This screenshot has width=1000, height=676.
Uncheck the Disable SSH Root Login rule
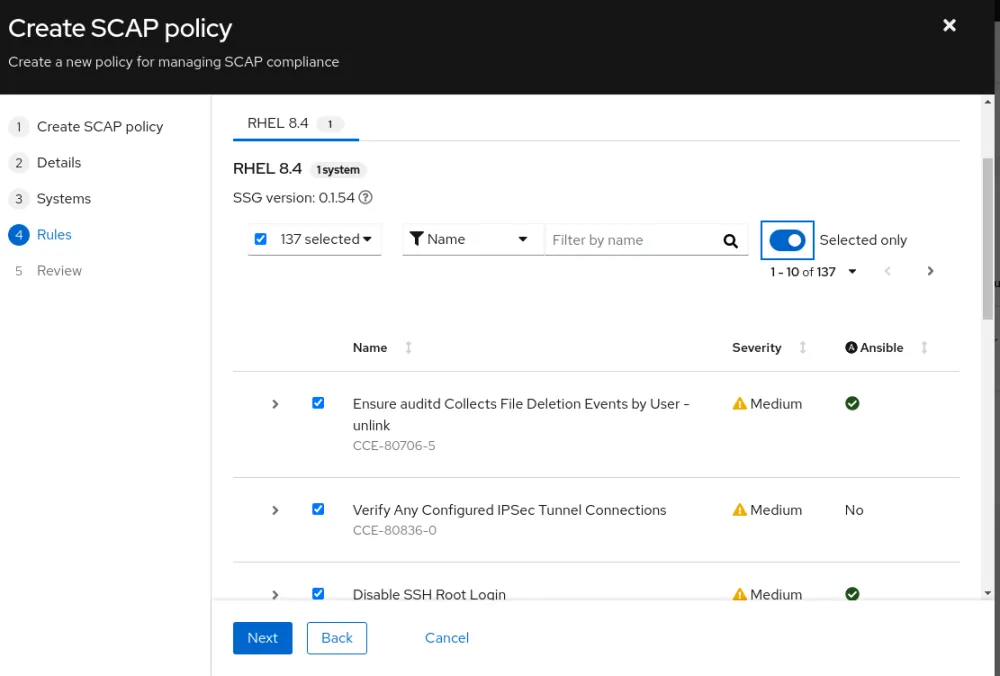click(x=318, y=593)
